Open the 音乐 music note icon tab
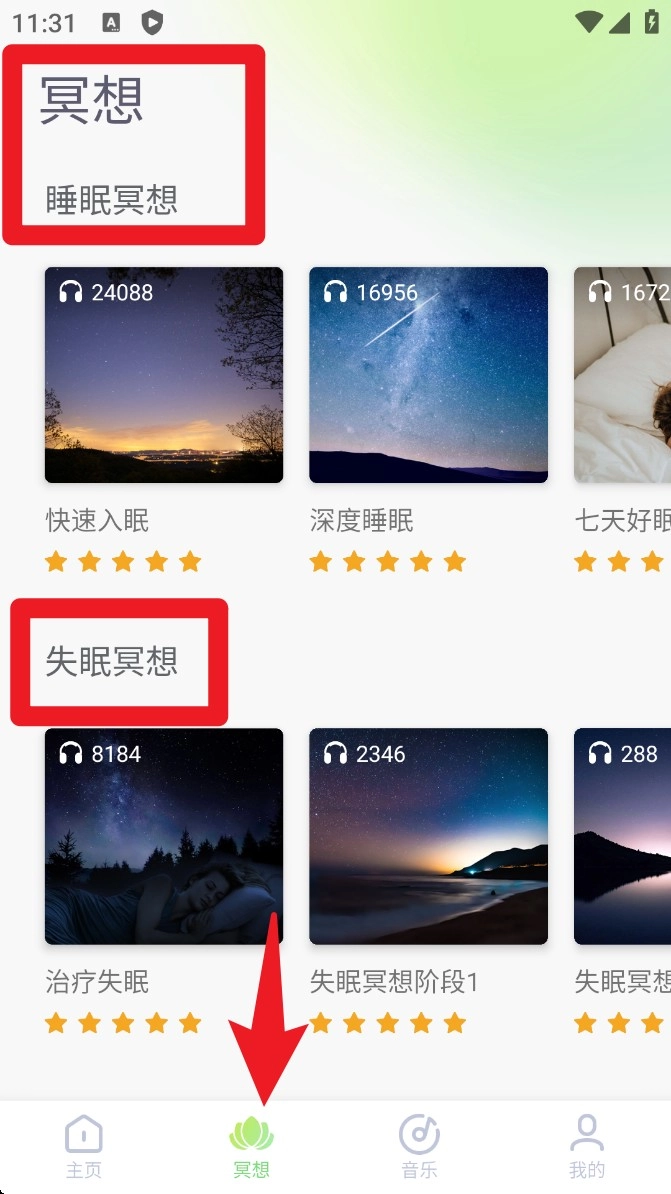The width and height of the screenshot is (671, 1194). (419, 1134)
